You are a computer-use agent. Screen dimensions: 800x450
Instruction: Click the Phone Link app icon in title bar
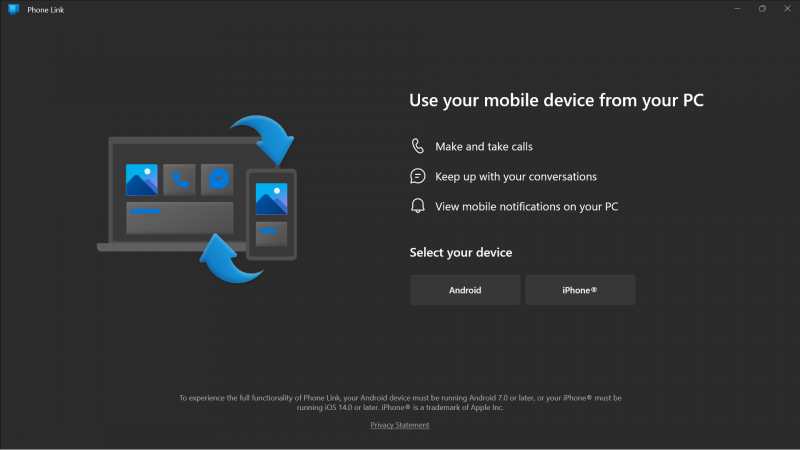click(13, 9)
